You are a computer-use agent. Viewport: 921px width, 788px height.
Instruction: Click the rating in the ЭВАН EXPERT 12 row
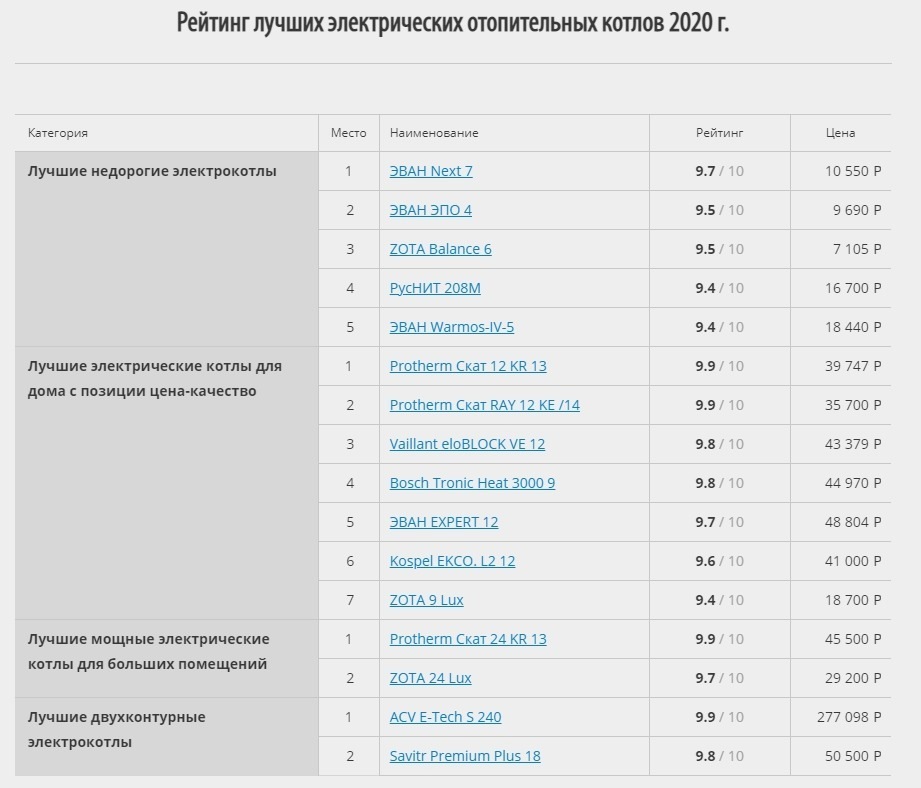click(720, 522)
